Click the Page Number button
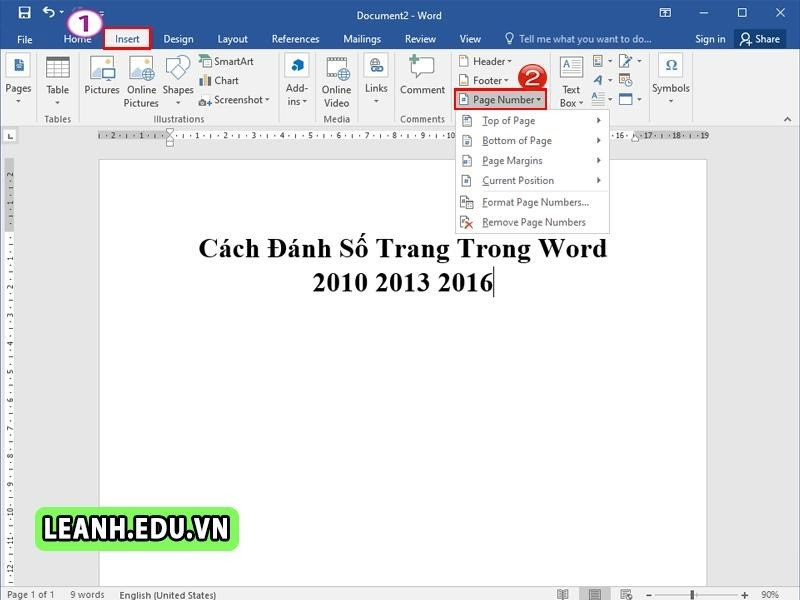This screenshot has height=600, width=800. (500, 99)
